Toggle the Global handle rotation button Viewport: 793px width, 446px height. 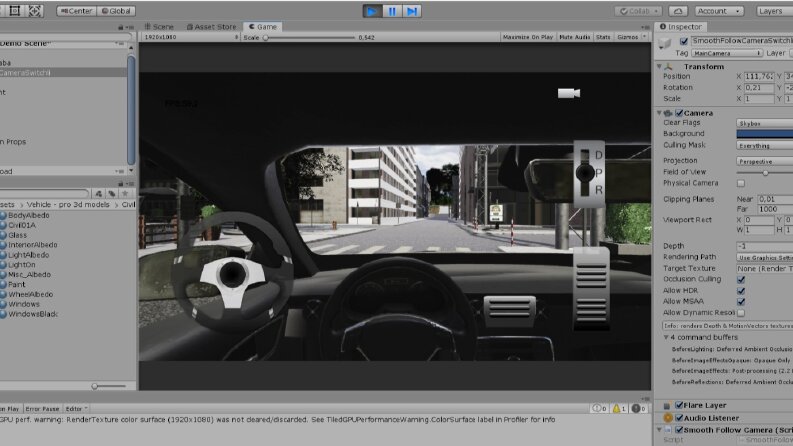[x=116, y=11]
